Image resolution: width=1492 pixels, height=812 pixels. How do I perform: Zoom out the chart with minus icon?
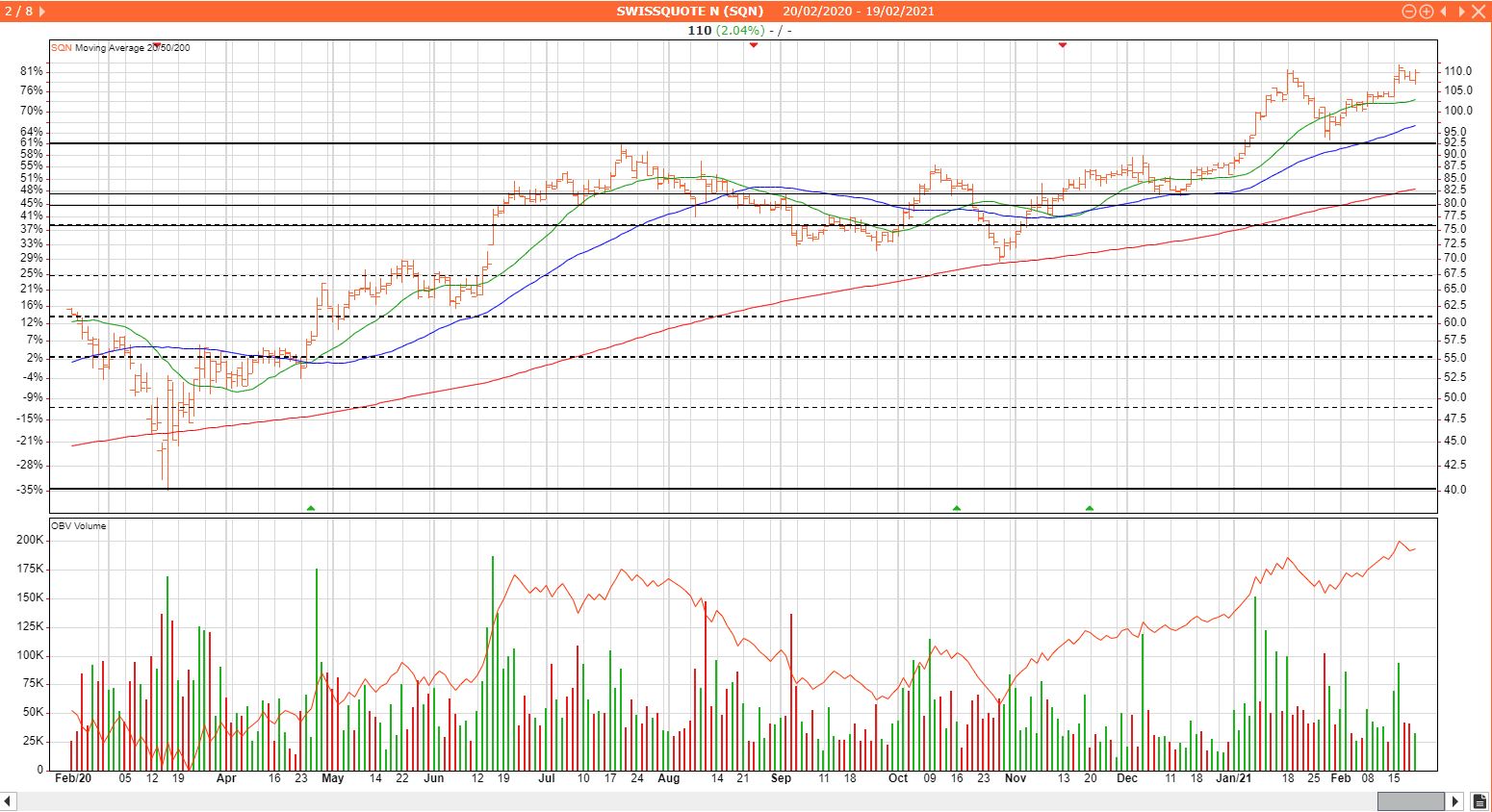point(1409,12)
